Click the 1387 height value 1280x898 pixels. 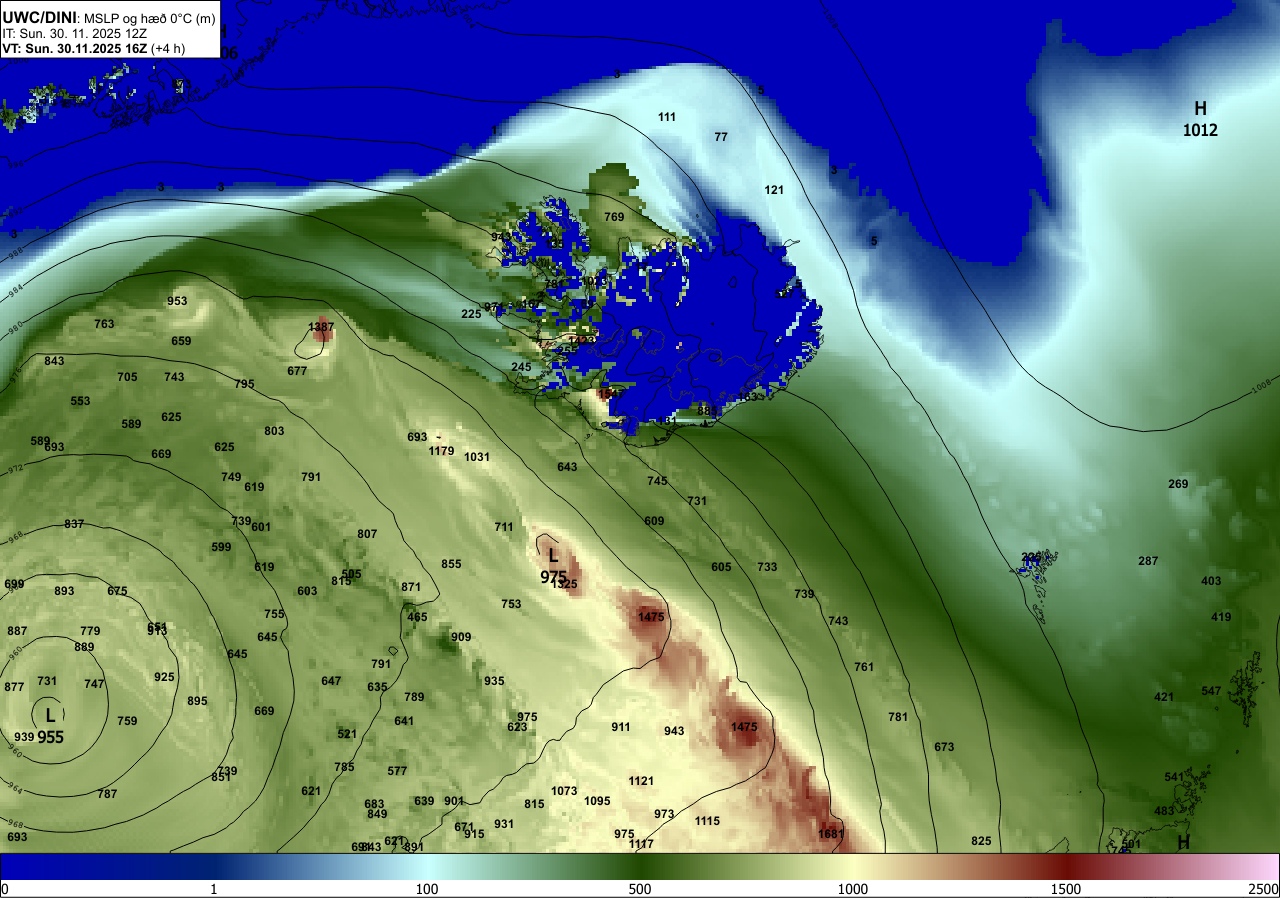(321, 327)
